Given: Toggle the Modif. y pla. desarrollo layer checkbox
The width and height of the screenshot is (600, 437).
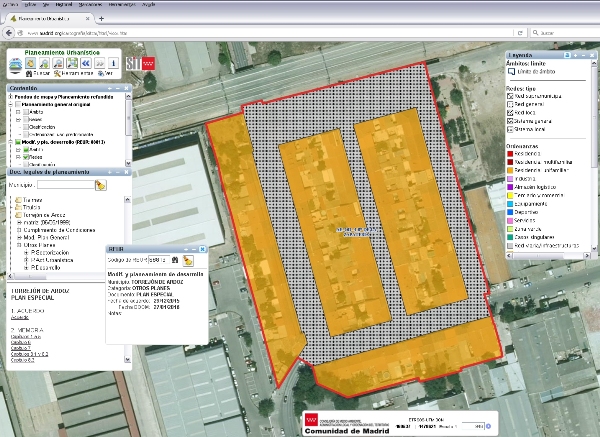Looking at the screenshot, I should pyautogui.click(x=18, y=142).
